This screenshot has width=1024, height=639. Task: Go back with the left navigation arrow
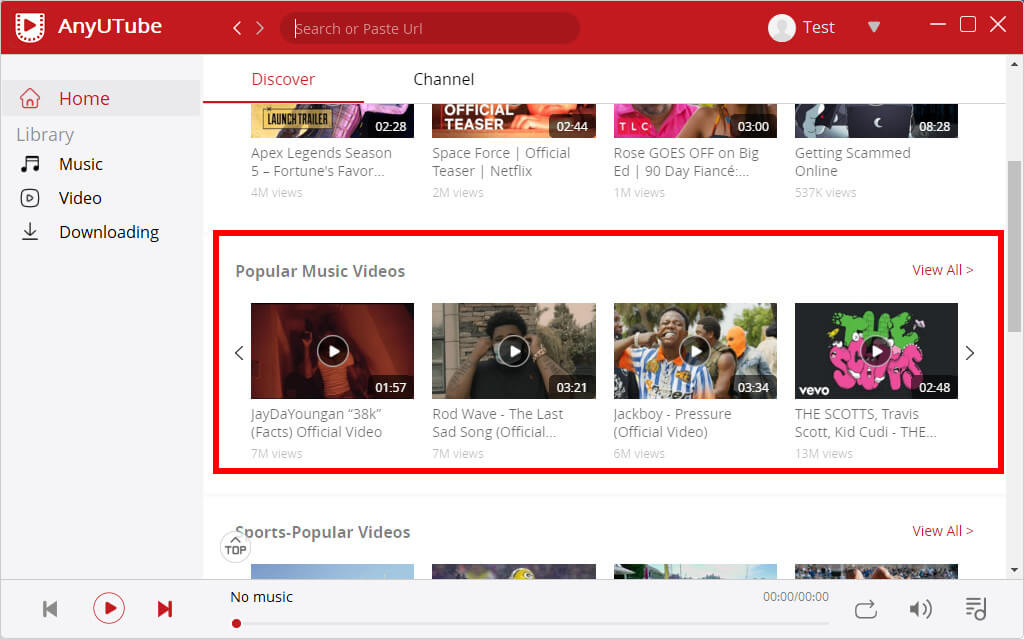[237, 28]
